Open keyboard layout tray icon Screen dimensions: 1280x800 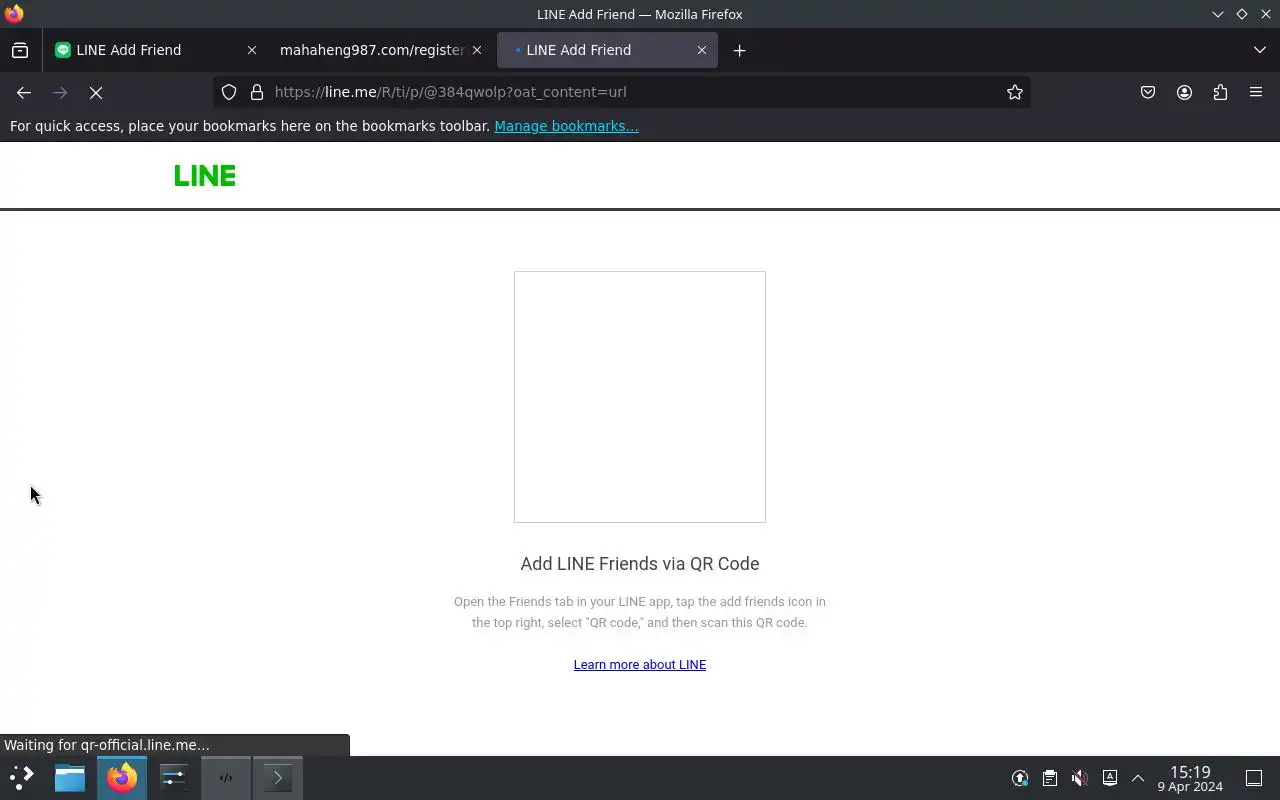(1109, 778)
